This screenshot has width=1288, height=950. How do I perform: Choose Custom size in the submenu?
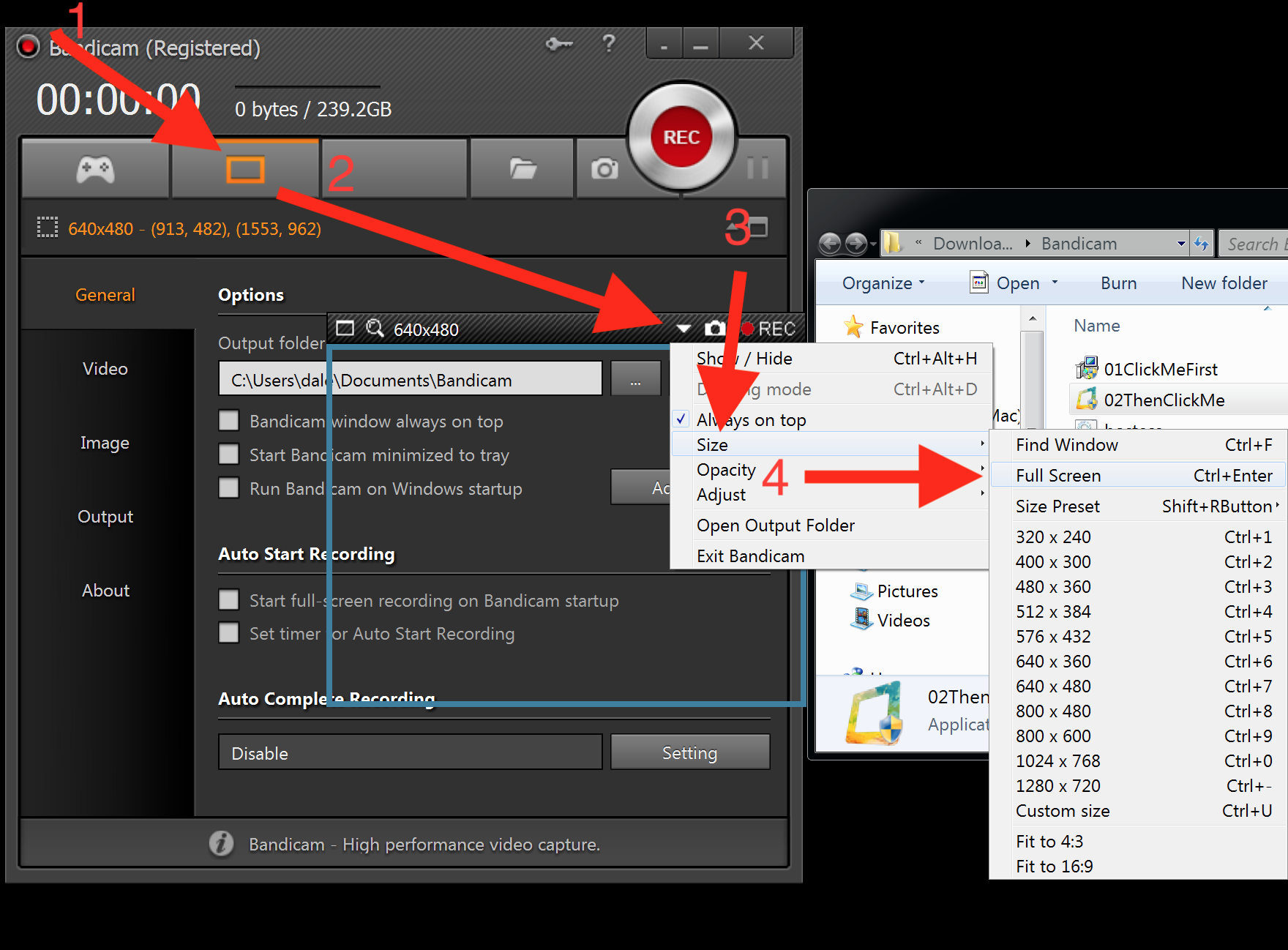point(1137,811)
